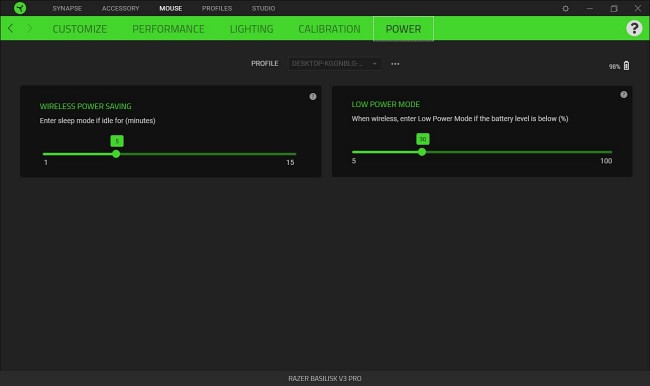This screenshot has width=650, height=386.
Task: Go back with the left arrow
Action: [11, 29]
